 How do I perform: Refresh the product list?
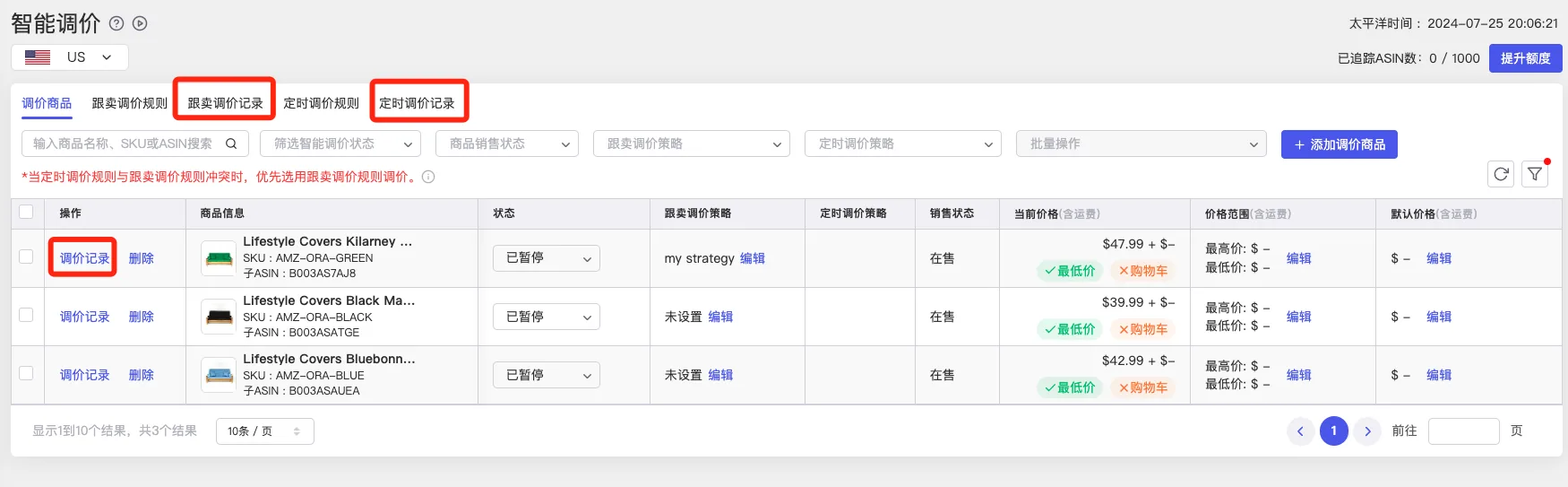[1501, 174]
